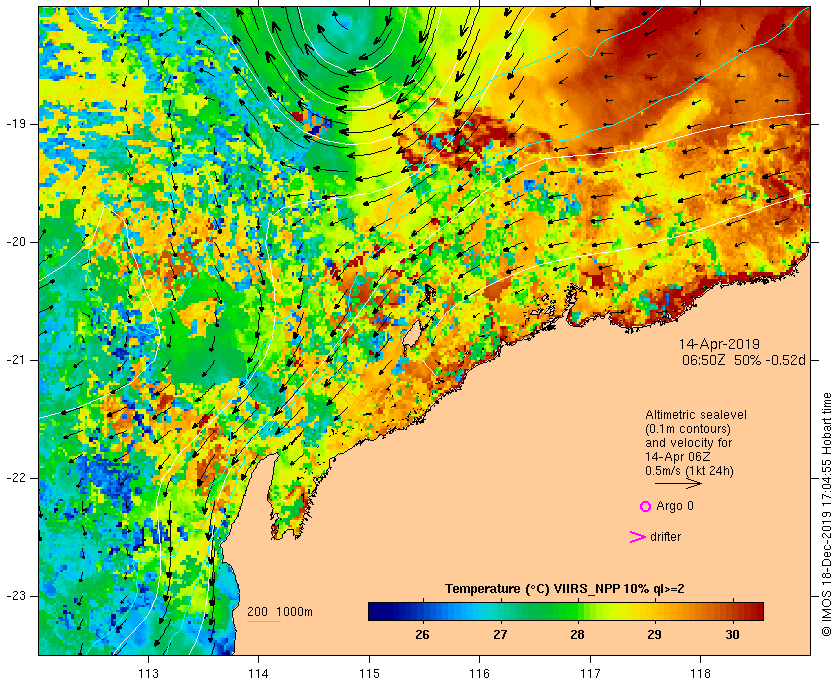Click the 29 value on temperature scale
This screenshot has width=840, height=680.
(x=655, y=635)
